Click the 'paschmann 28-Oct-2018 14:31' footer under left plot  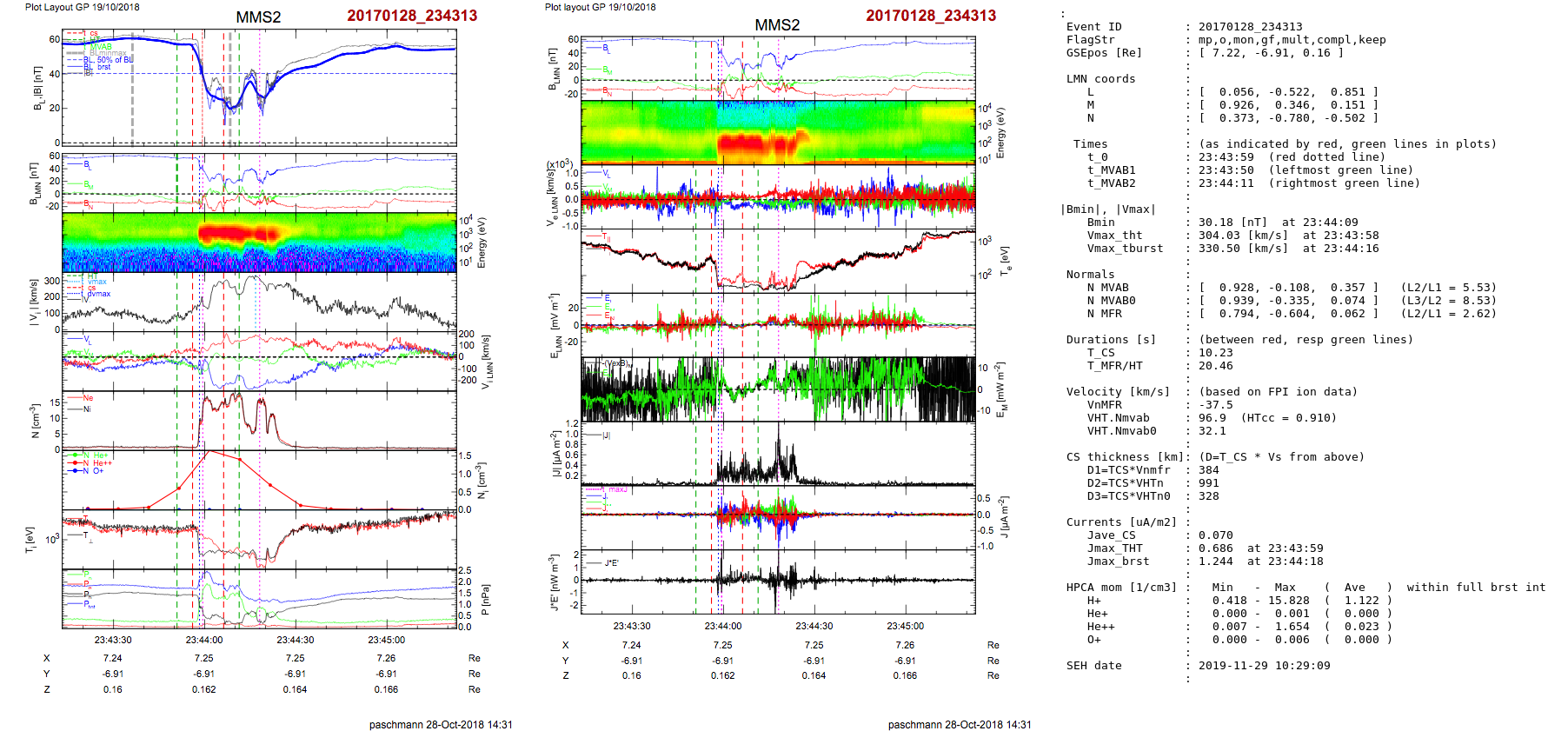coord(441,724)
